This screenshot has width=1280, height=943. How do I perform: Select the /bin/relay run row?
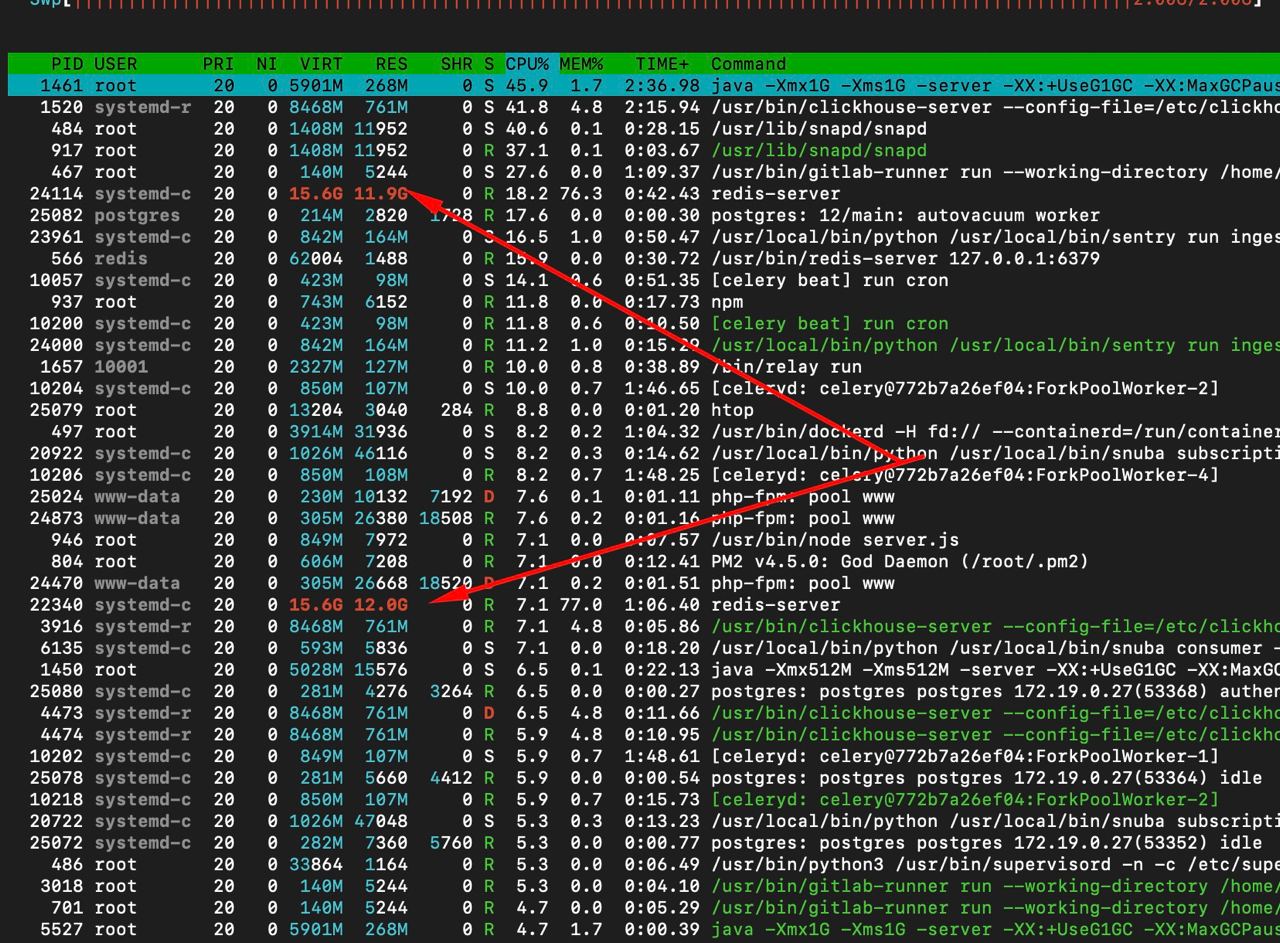[x=644, y=367]
